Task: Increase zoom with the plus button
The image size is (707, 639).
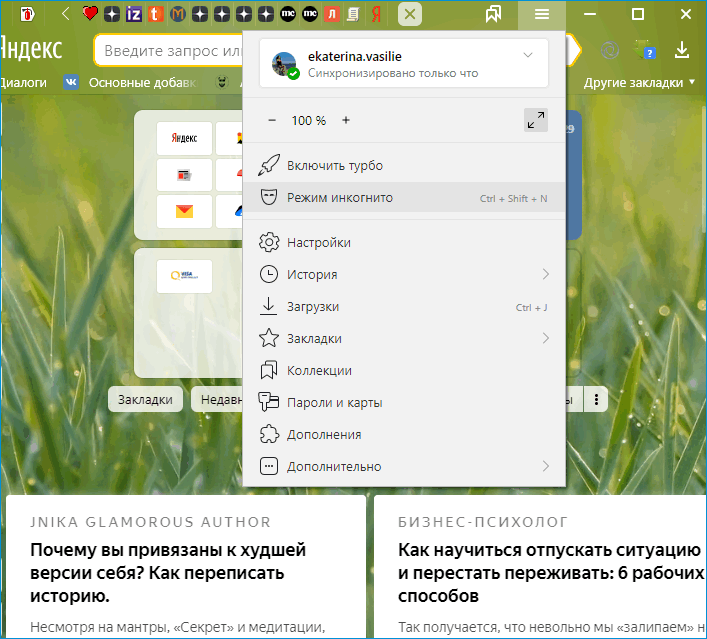Action: [346, 120]
